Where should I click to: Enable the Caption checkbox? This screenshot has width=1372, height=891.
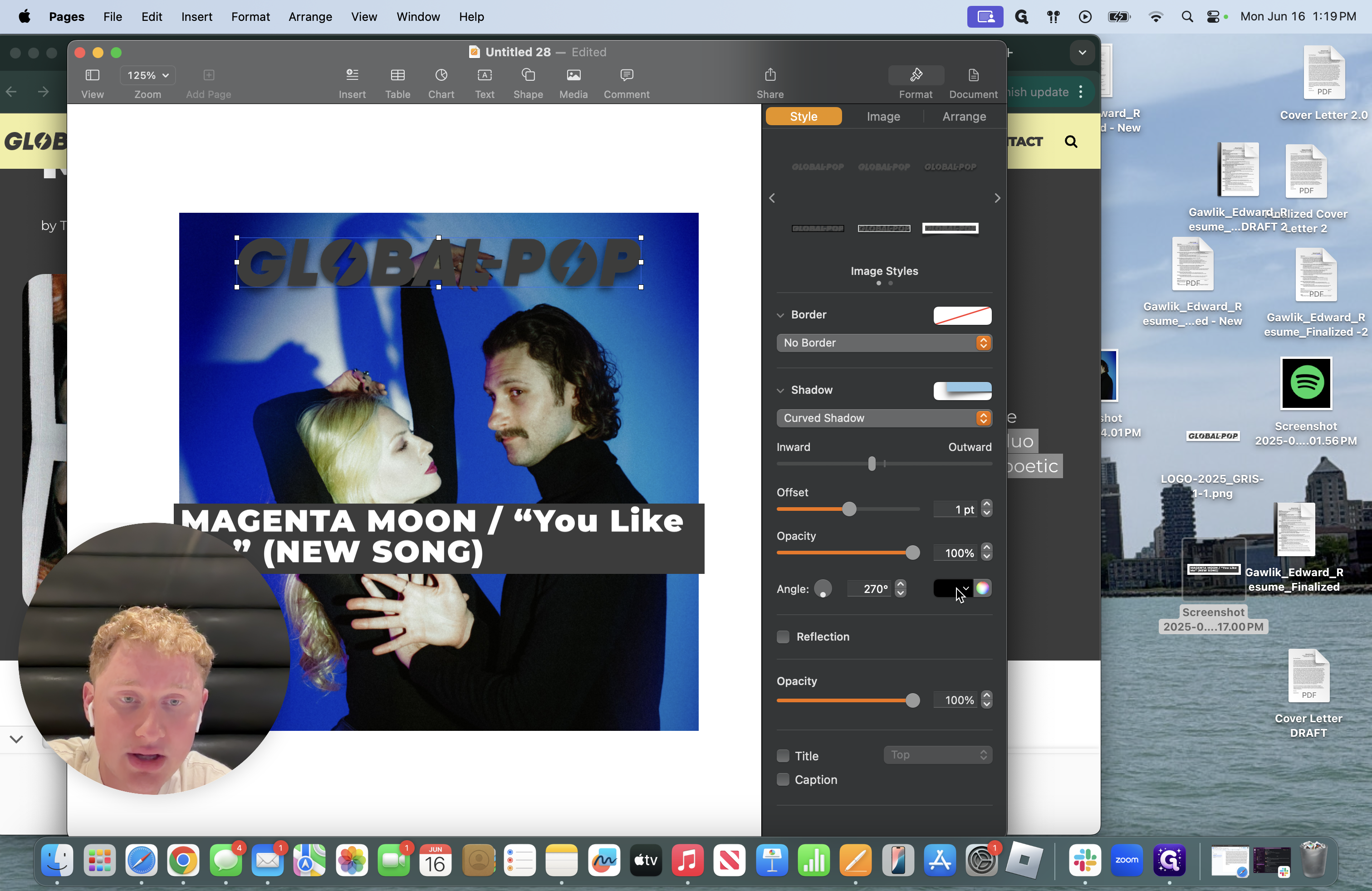pos(782,779)
